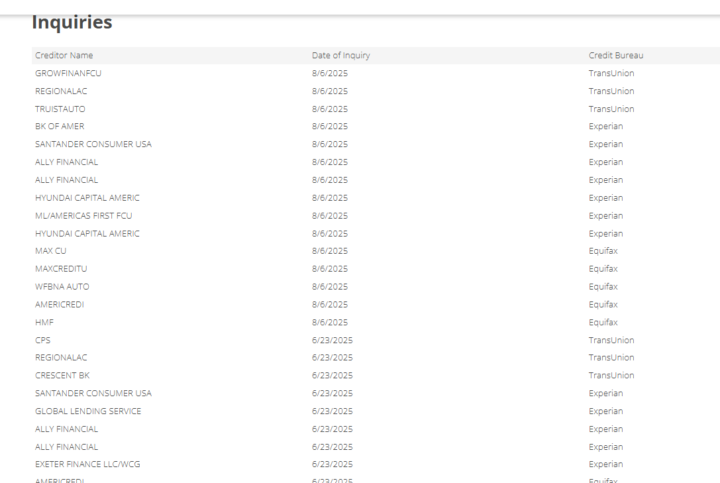The height and width of the screenshot is (483, 720).
Task: Click TransUnion in the CPS row
Action: (x=611, y=340)
